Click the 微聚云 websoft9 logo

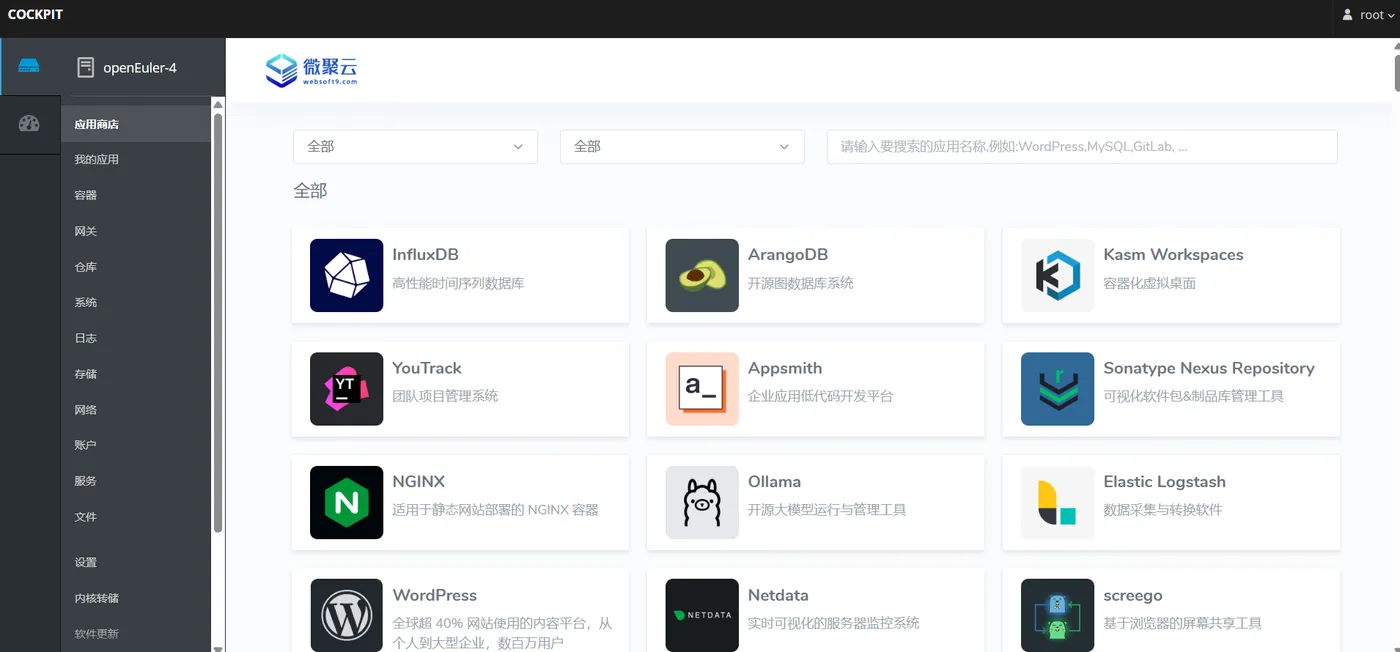click(x=311, y=70)
